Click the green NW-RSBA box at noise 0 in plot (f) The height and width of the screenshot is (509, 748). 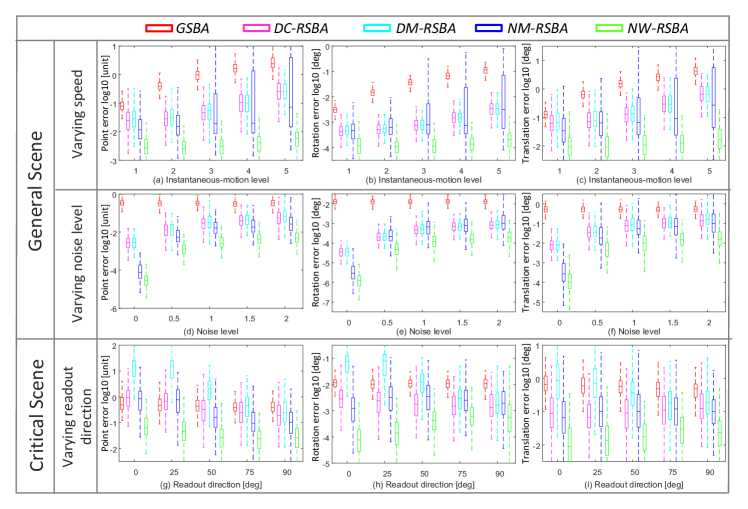click(x=569, y=281)
